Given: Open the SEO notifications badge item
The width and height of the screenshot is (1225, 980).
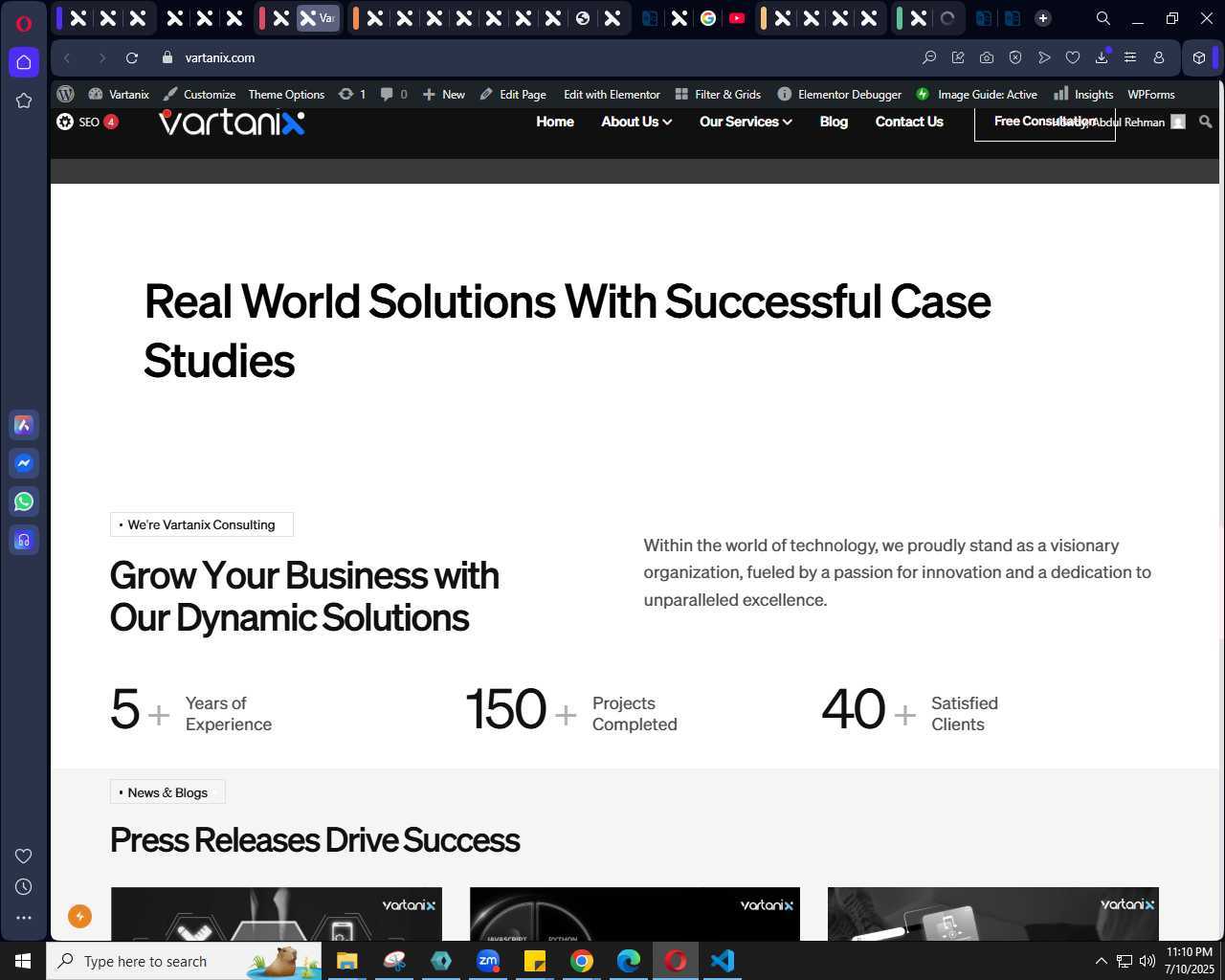Looking at the screenshot, I should 87,122.
